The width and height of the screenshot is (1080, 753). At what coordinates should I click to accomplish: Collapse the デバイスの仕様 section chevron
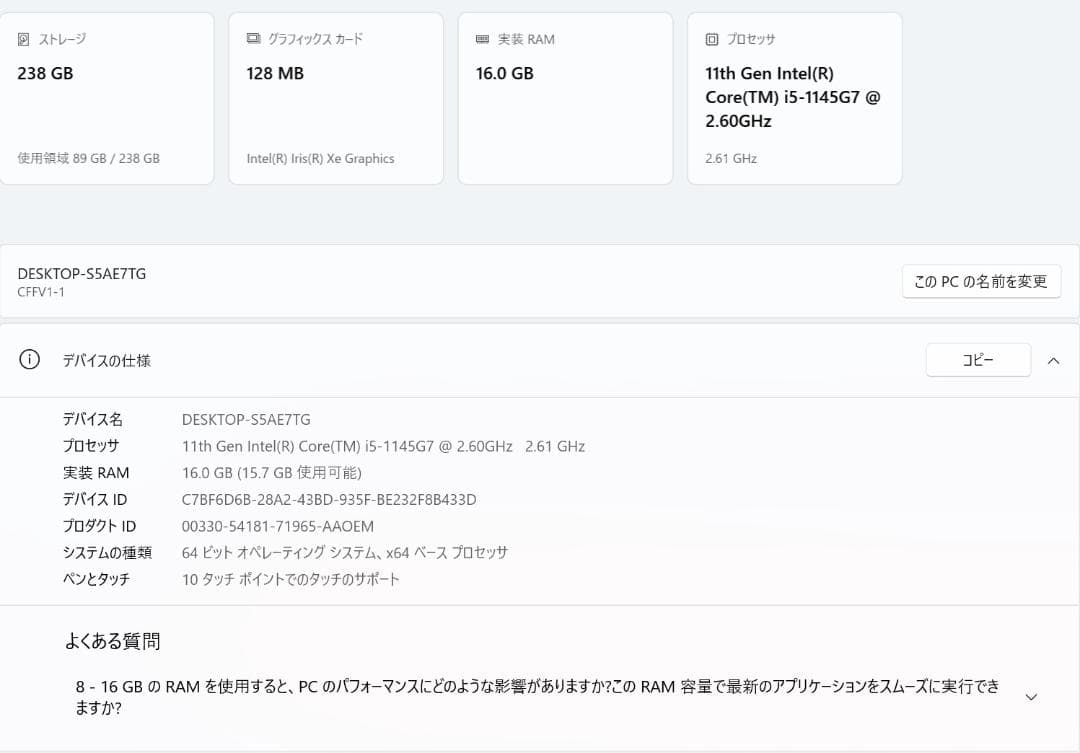pos(1053,359)
